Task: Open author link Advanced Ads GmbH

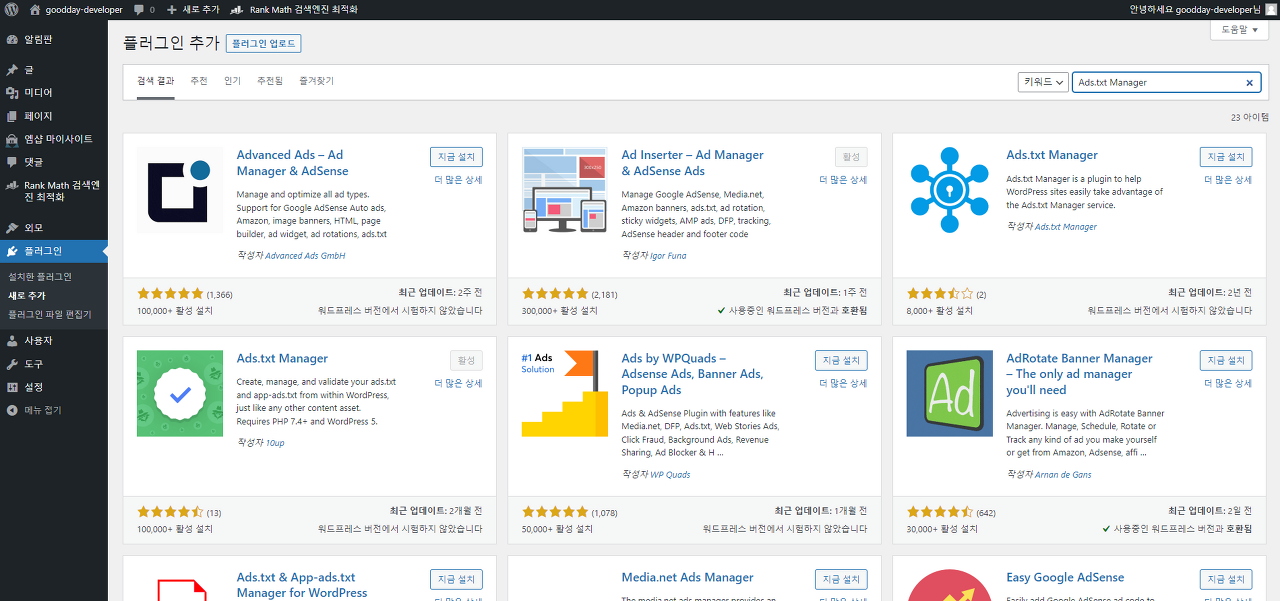Action: coord(305,256)
